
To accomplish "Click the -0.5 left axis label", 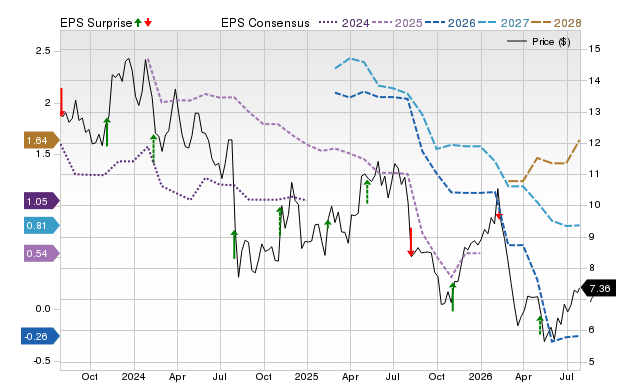I will (x=41, y=361).
